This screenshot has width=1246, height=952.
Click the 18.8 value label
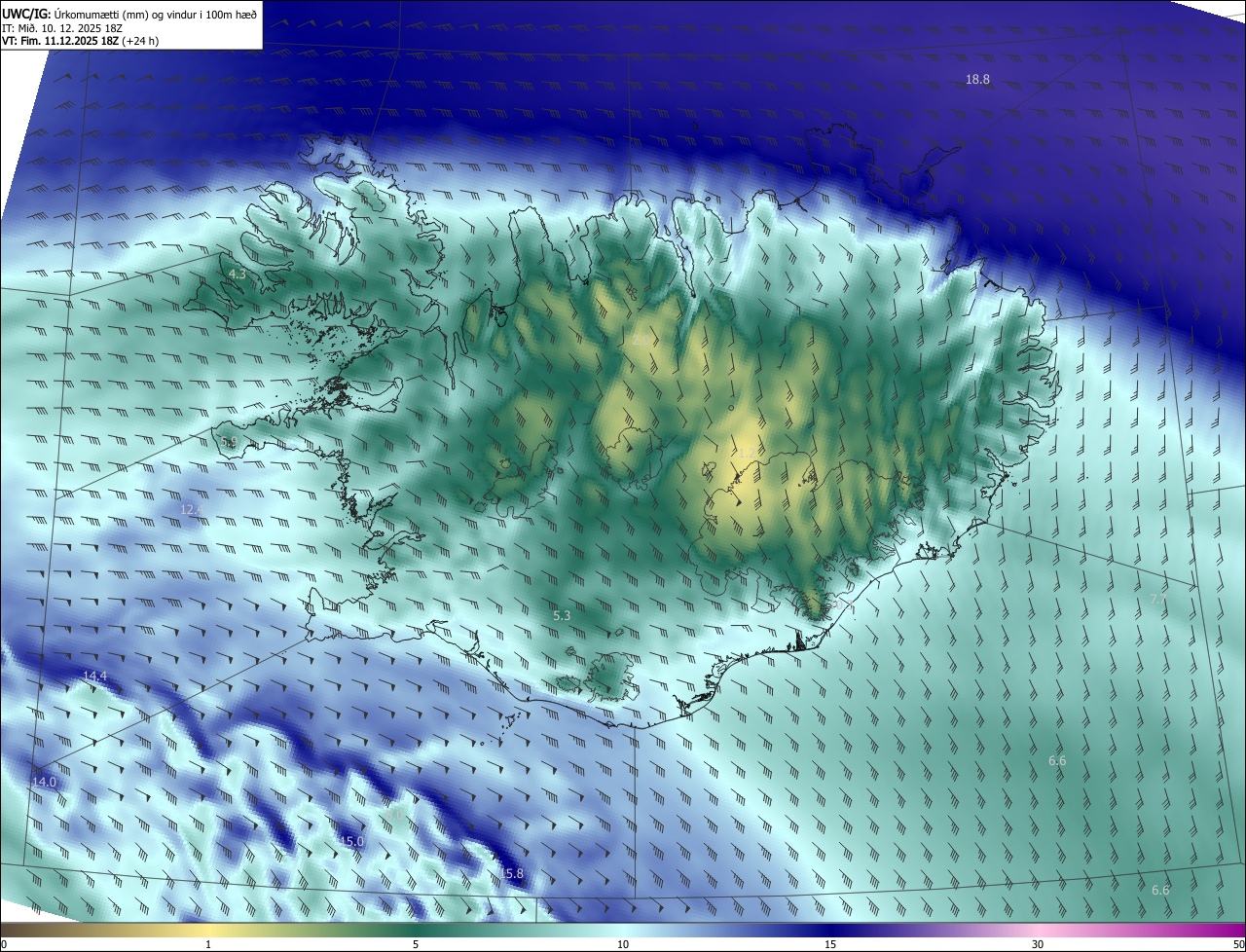pyautogui.click(x=977, y=80)
